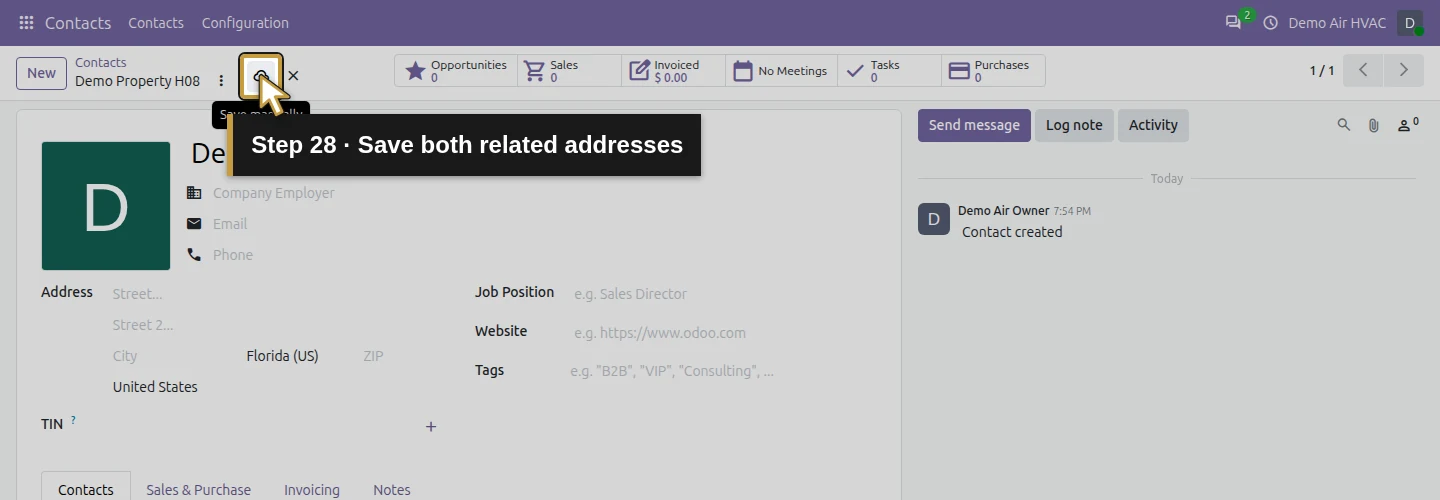Open the record actions menu

point(222,81)
